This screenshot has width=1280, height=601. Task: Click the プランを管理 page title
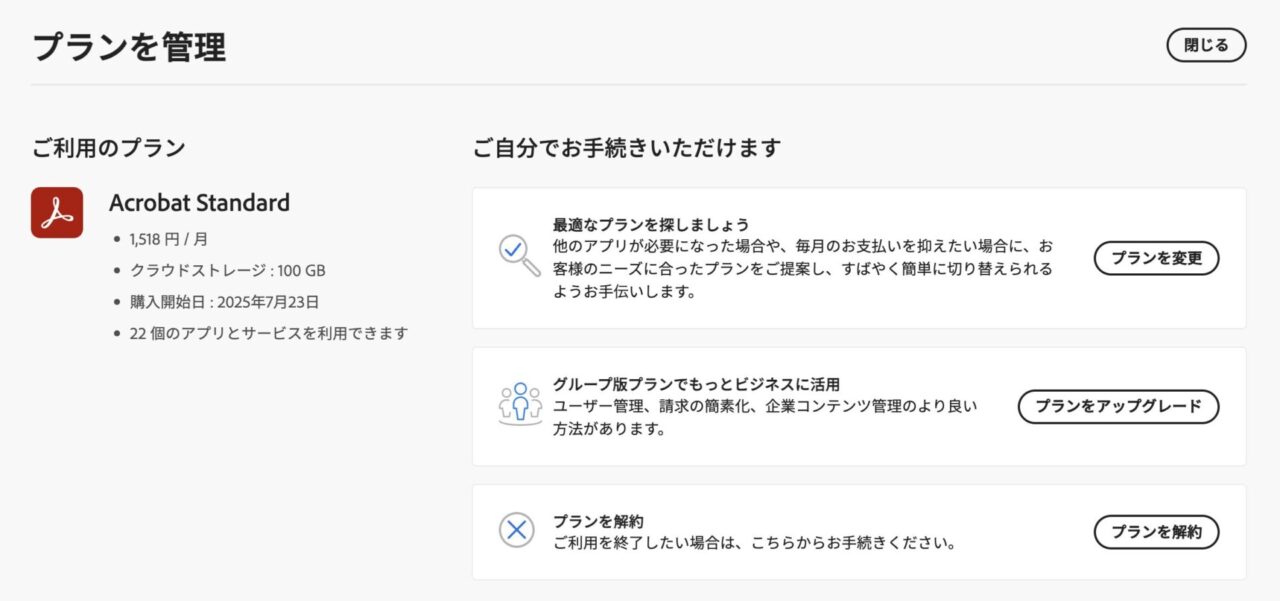[129, 47]
